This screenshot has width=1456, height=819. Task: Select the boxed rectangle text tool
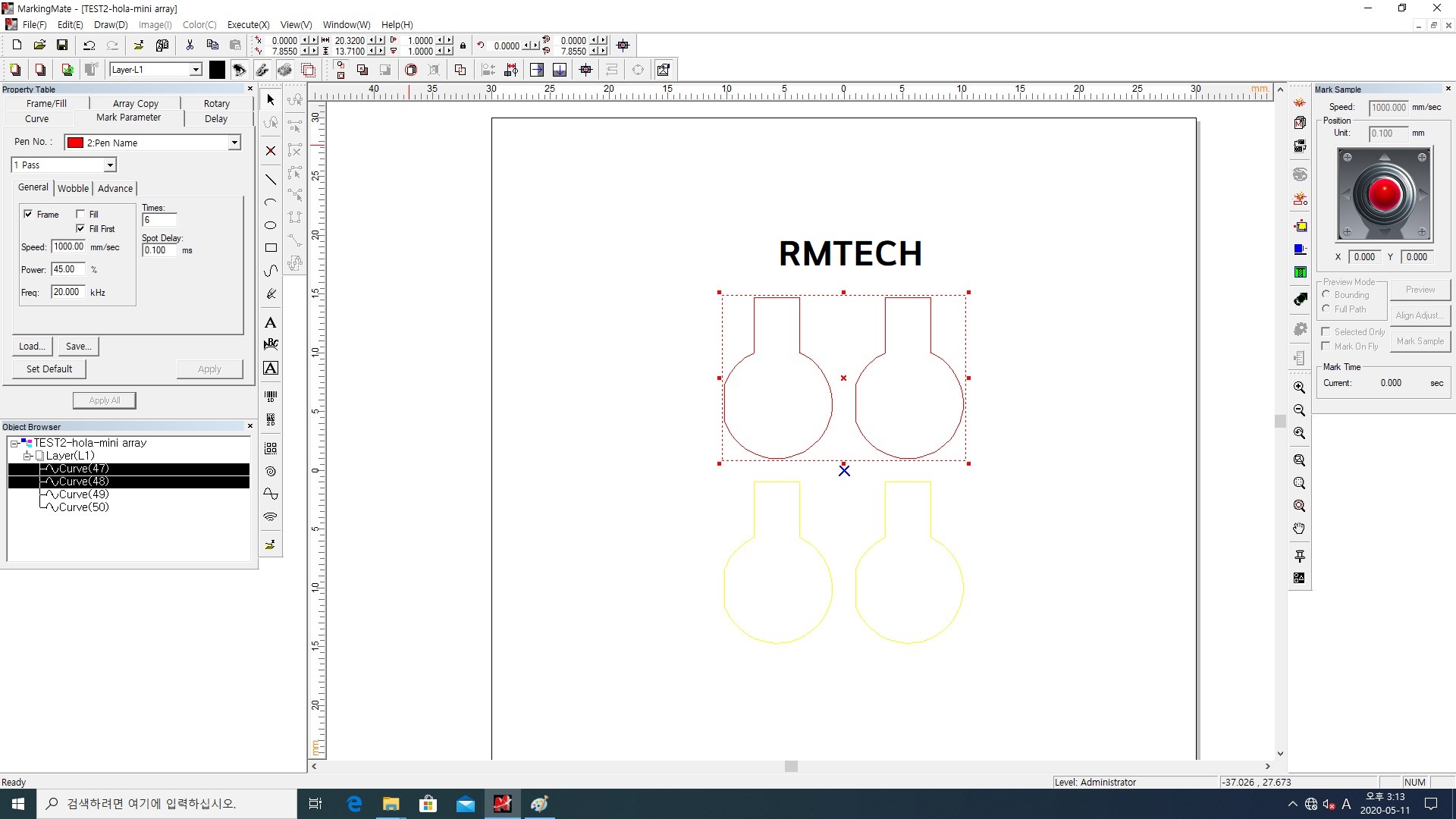(x=271, y=369)
